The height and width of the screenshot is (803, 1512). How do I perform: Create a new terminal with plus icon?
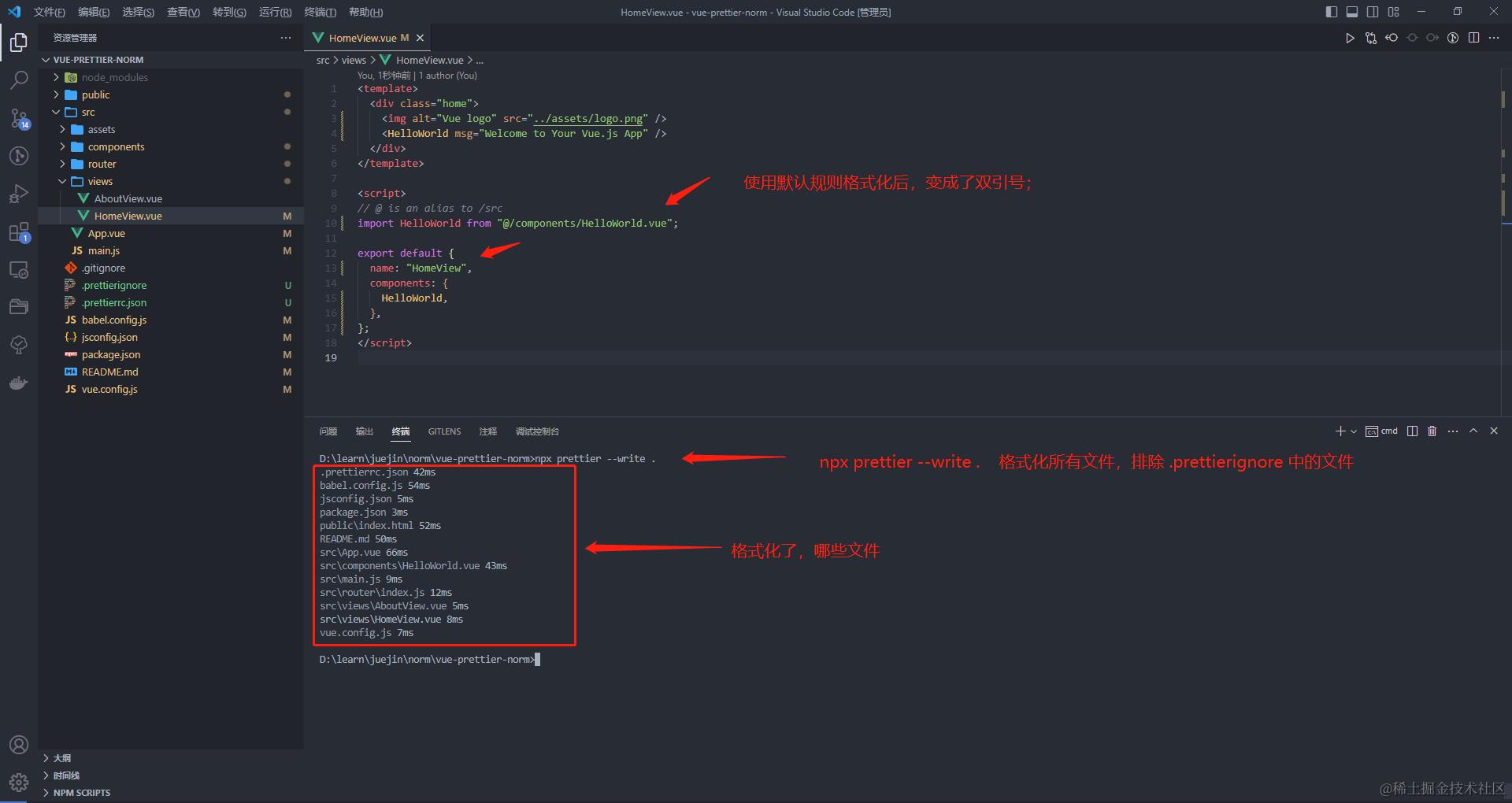[1340, 431]
